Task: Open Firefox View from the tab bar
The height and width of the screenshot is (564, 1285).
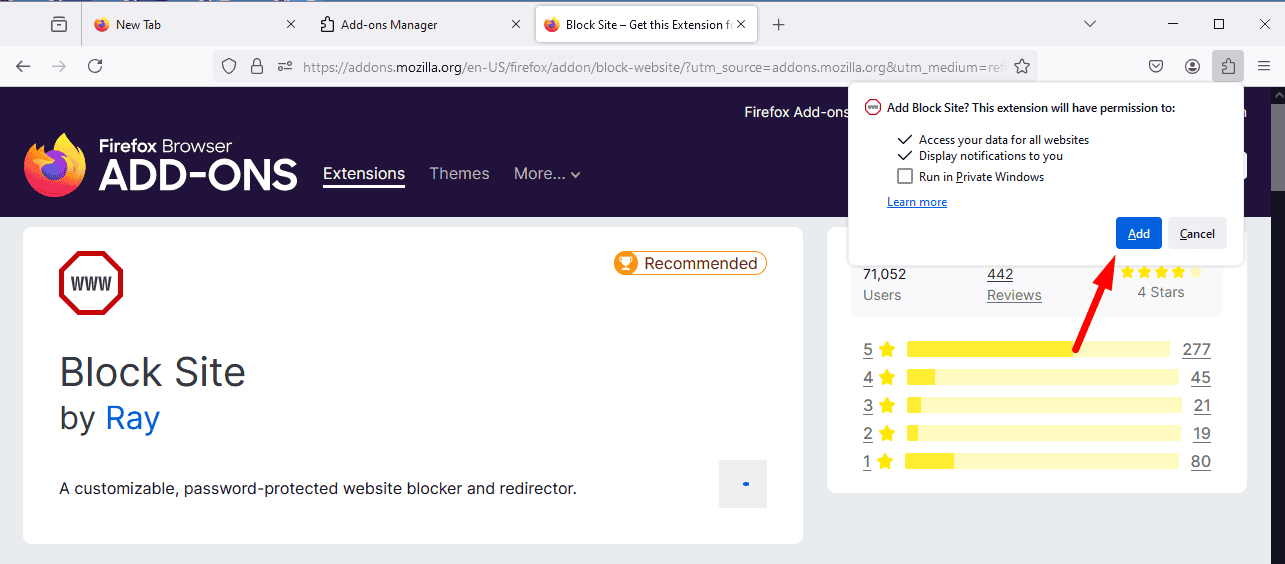Action: [59, 24]
